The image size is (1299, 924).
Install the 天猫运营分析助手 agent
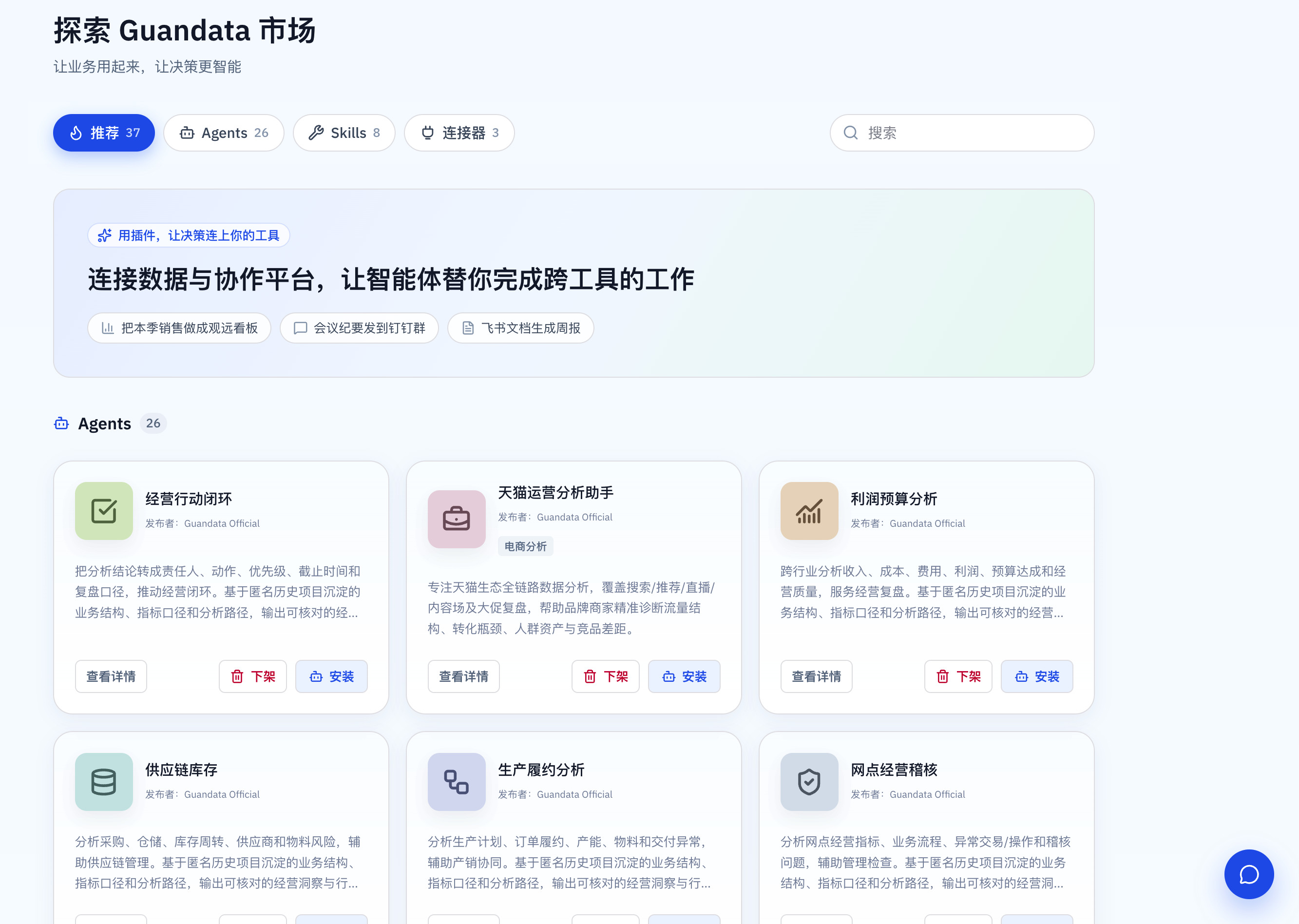click(x=684, y=676)
